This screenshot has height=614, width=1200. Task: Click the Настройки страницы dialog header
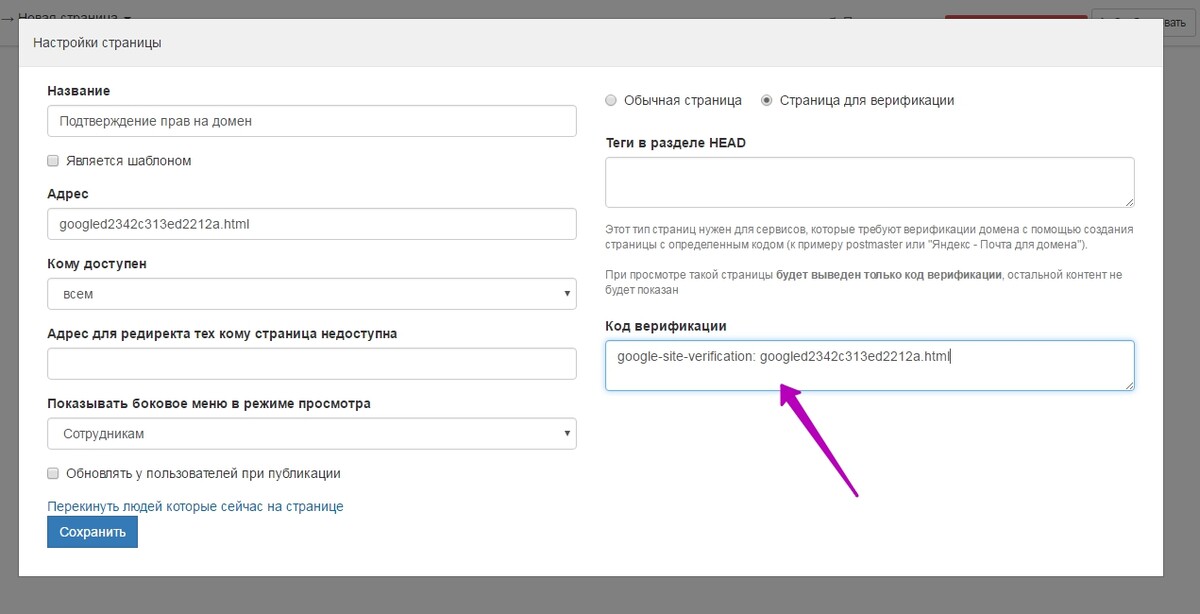pyautogui.click(x=591, y=43)
